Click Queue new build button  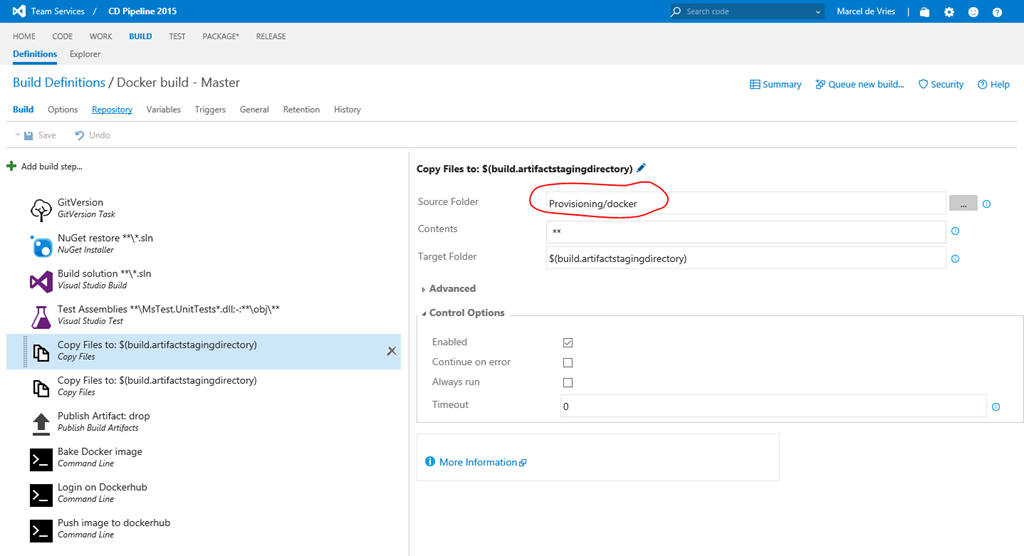coord(860,85)
